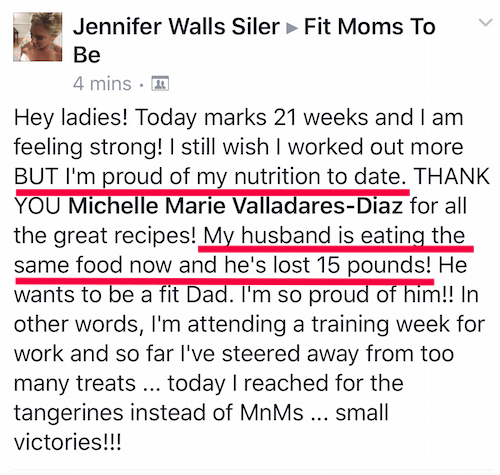Click red underline below lost 15 pounds
Viewport: 500px width, 475px height.
pos(225,281)
